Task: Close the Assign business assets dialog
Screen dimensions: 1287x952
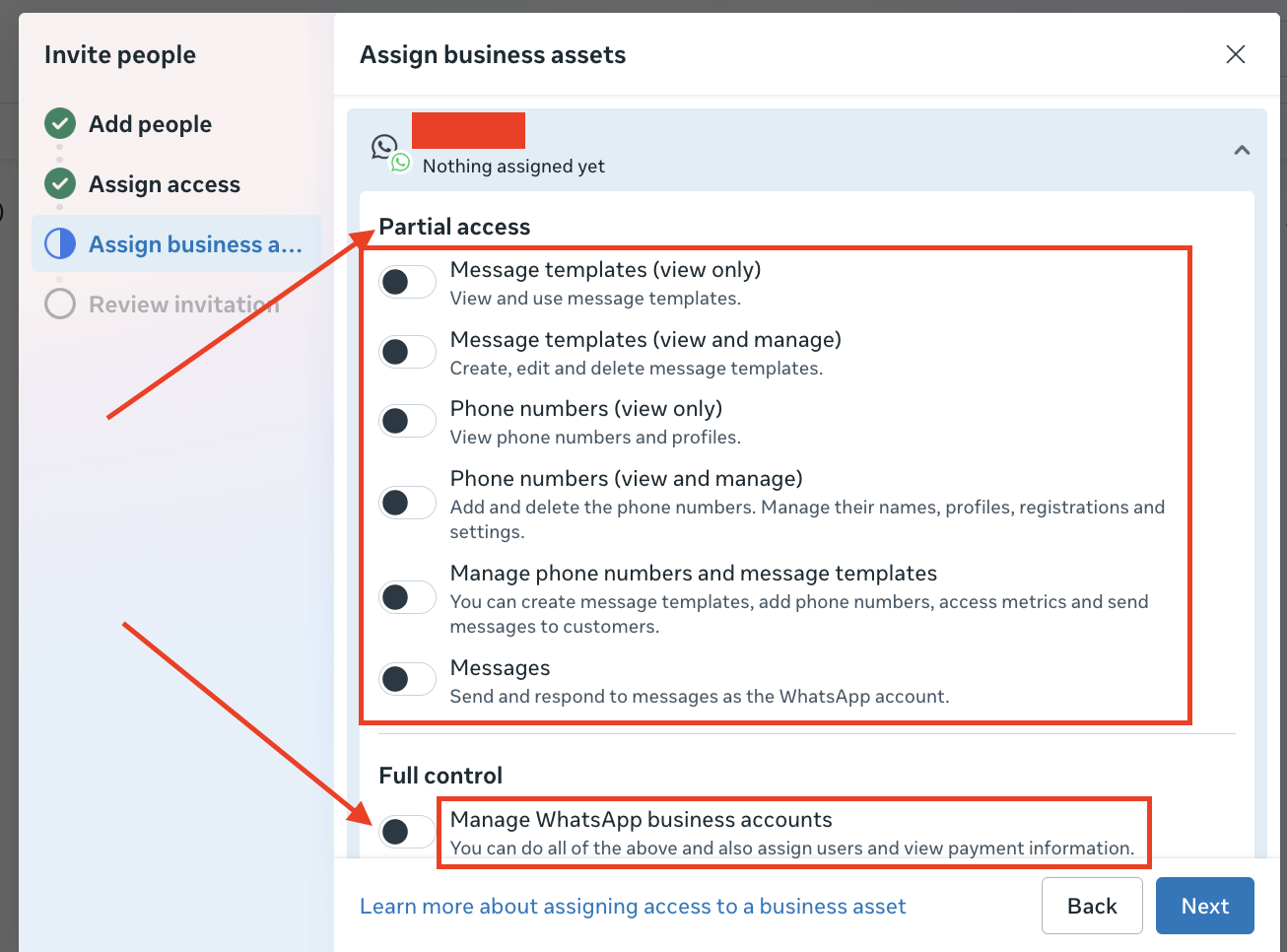Action: [x=1235, y=54]
